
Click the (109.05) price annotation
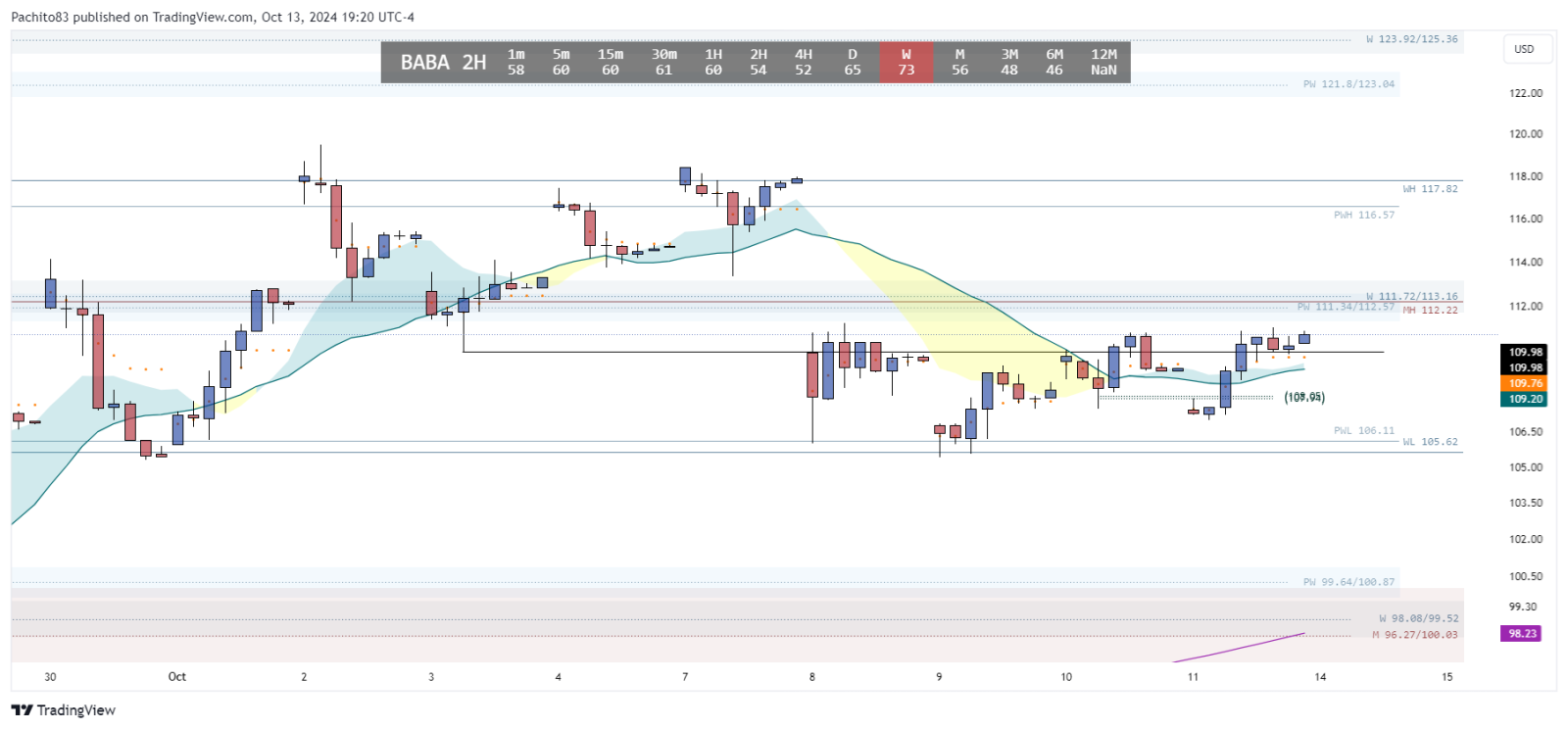pos(1304,397)
